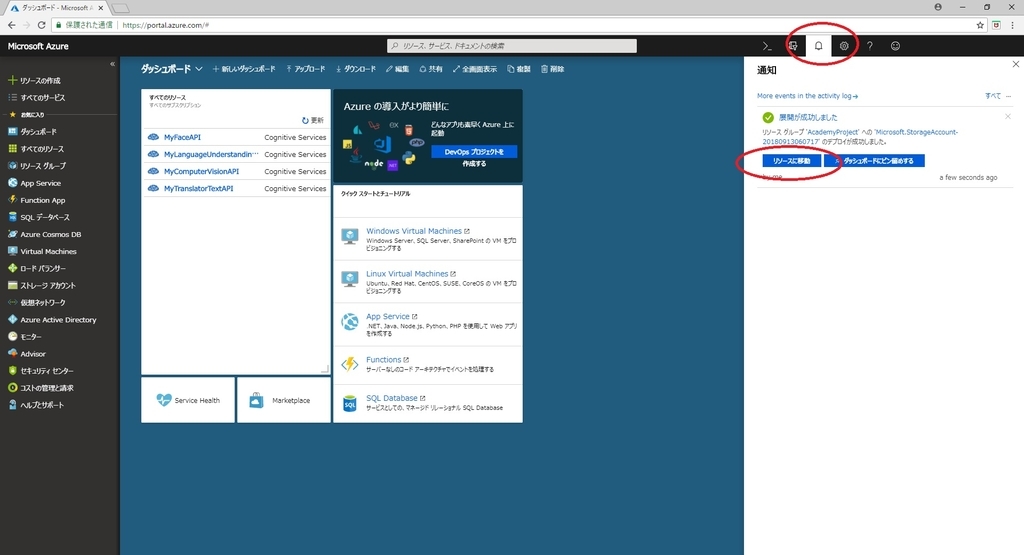Open the MyLanguageUnderstanding resource
Screen dimensions: 1024x555
click(211, 154)
